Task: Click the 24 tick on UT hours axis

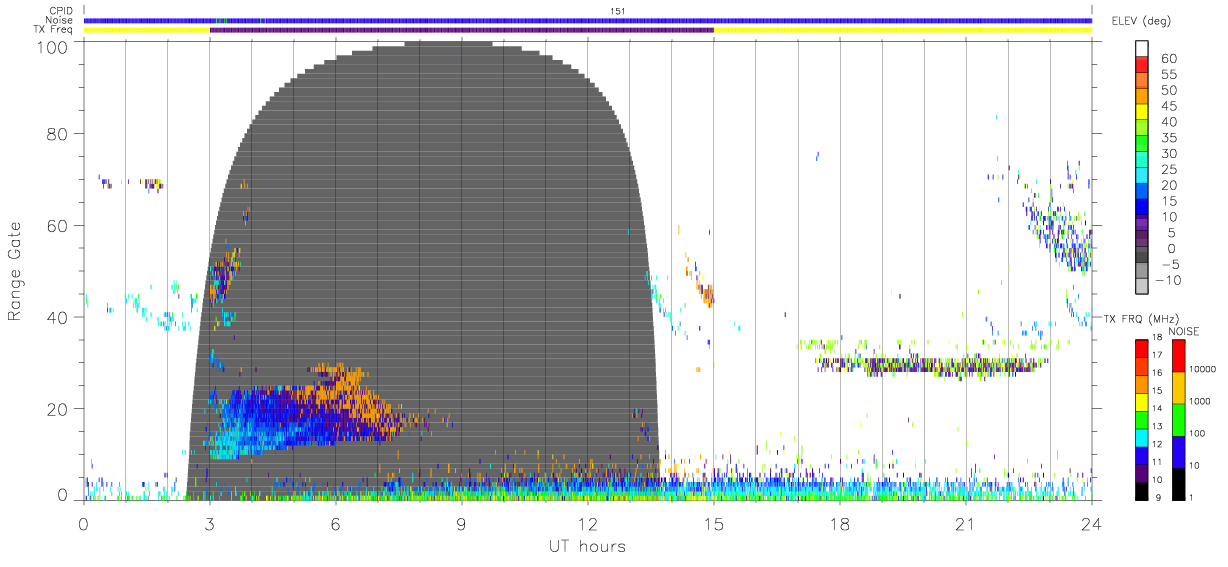Action: tap(1092, 523)
